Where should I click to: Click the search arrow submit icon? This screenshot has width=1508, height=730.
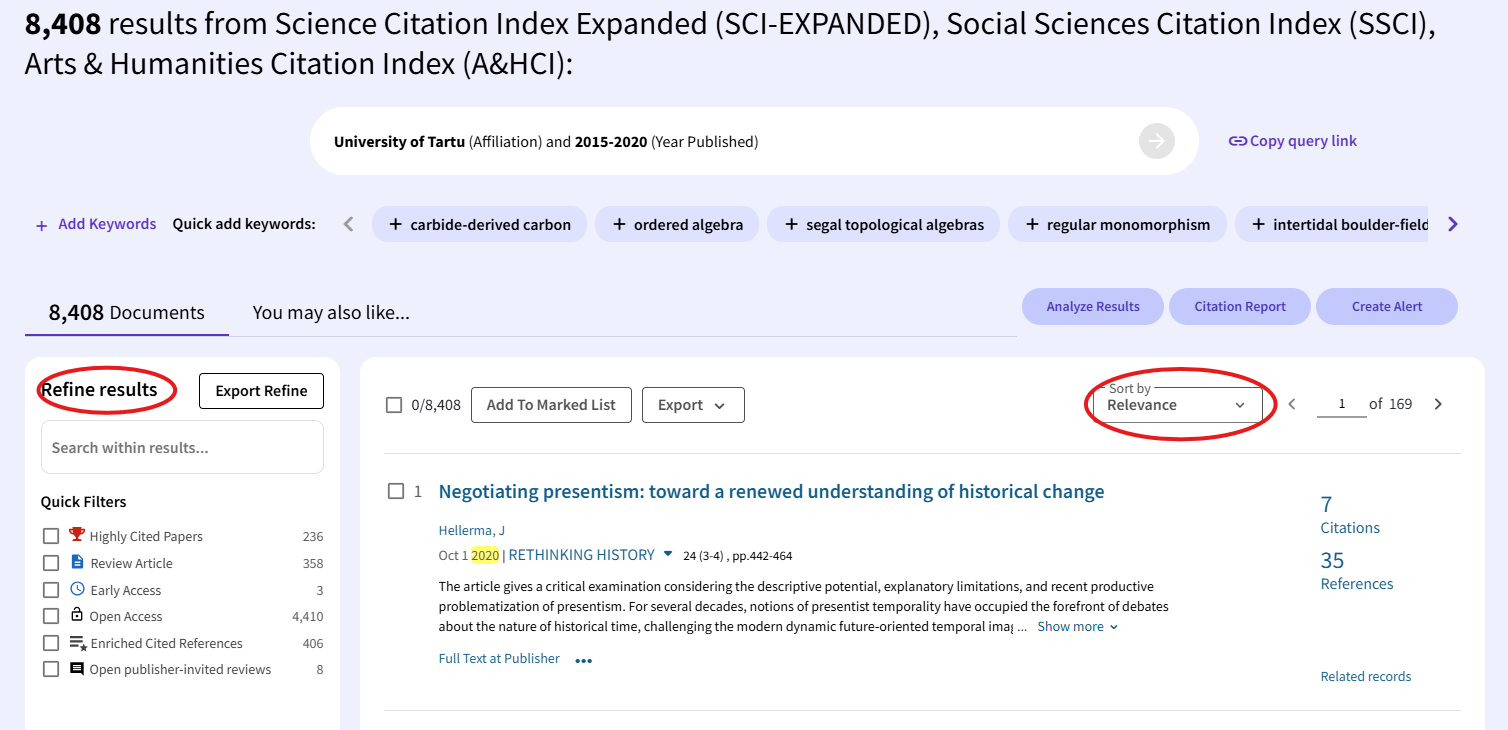pos(1156,142)
